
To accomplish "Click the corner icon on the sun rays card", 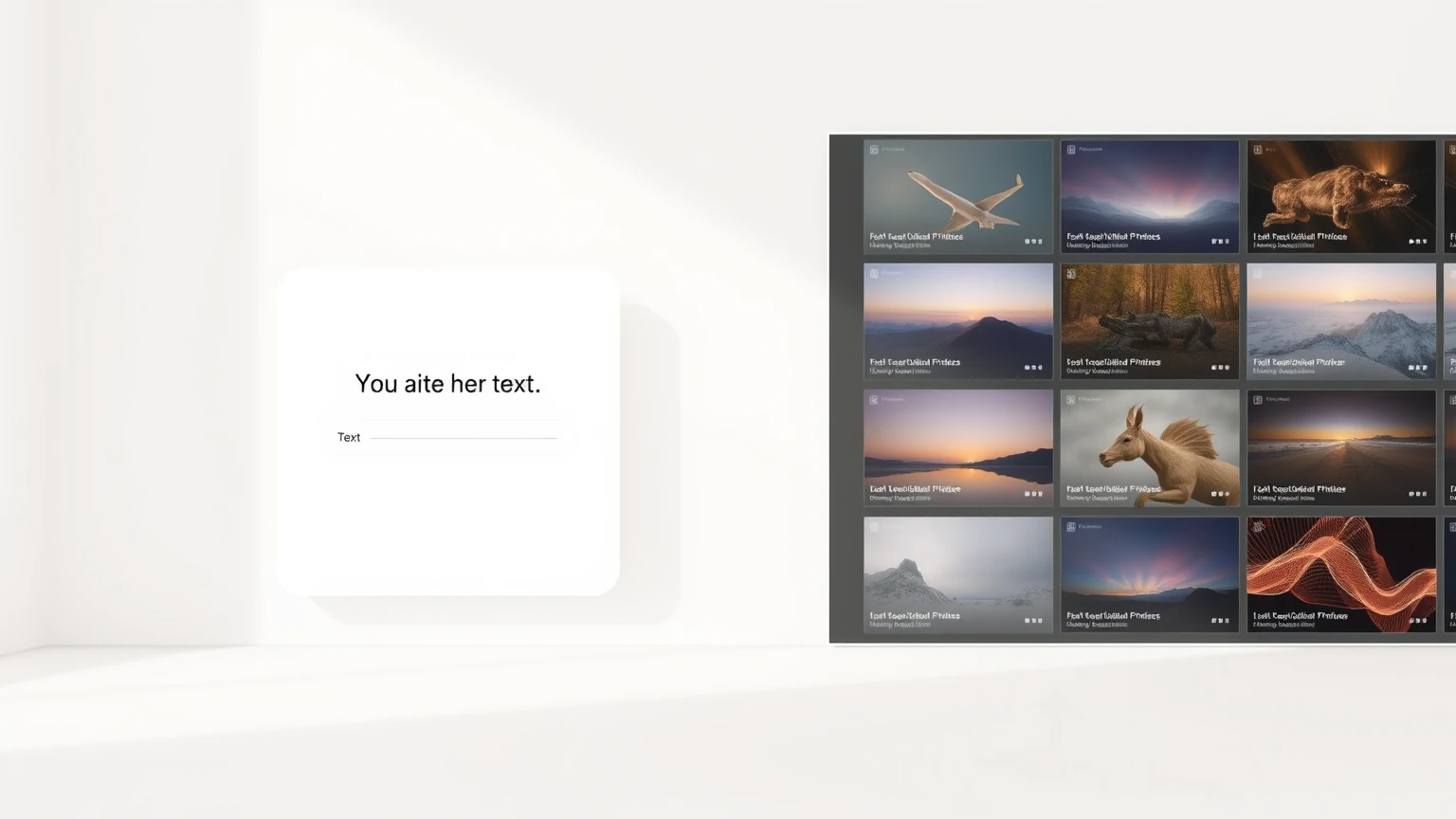I will point(1071,526).
